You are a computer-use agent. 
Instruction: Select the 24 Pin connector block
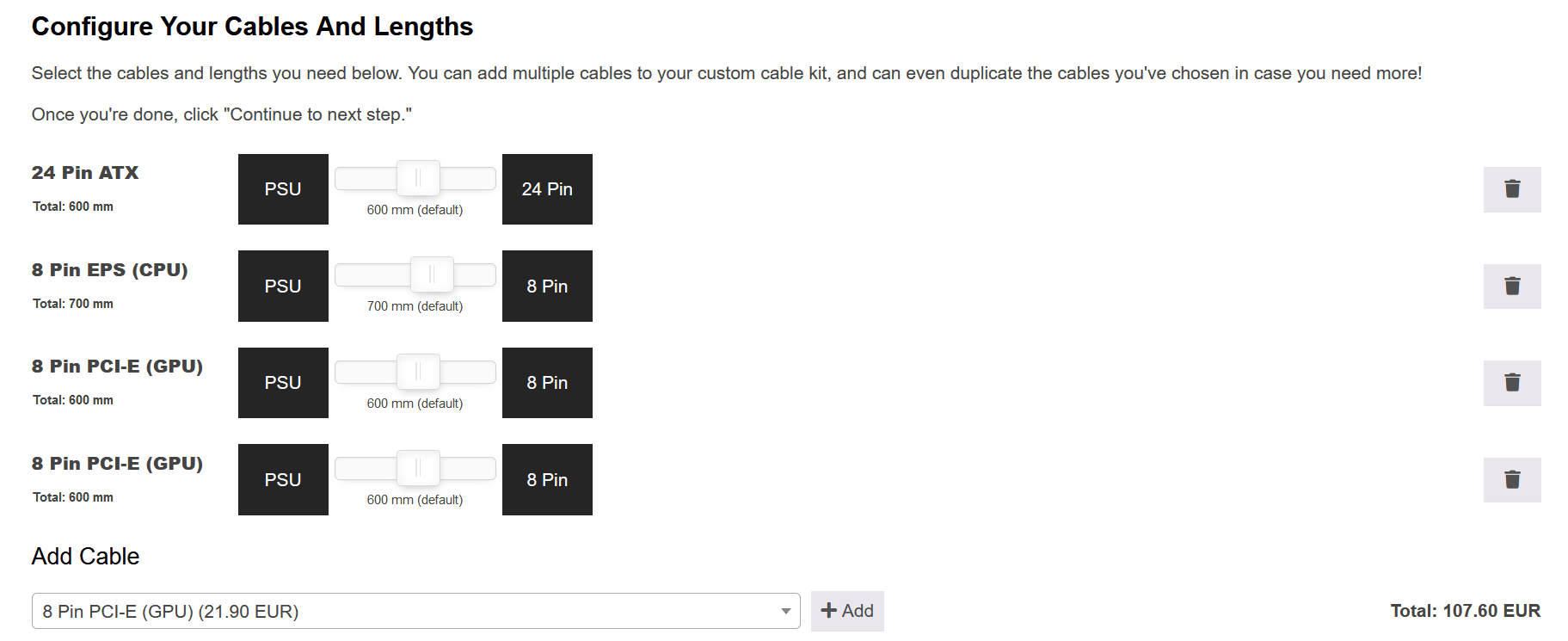[x=547, y=189]
